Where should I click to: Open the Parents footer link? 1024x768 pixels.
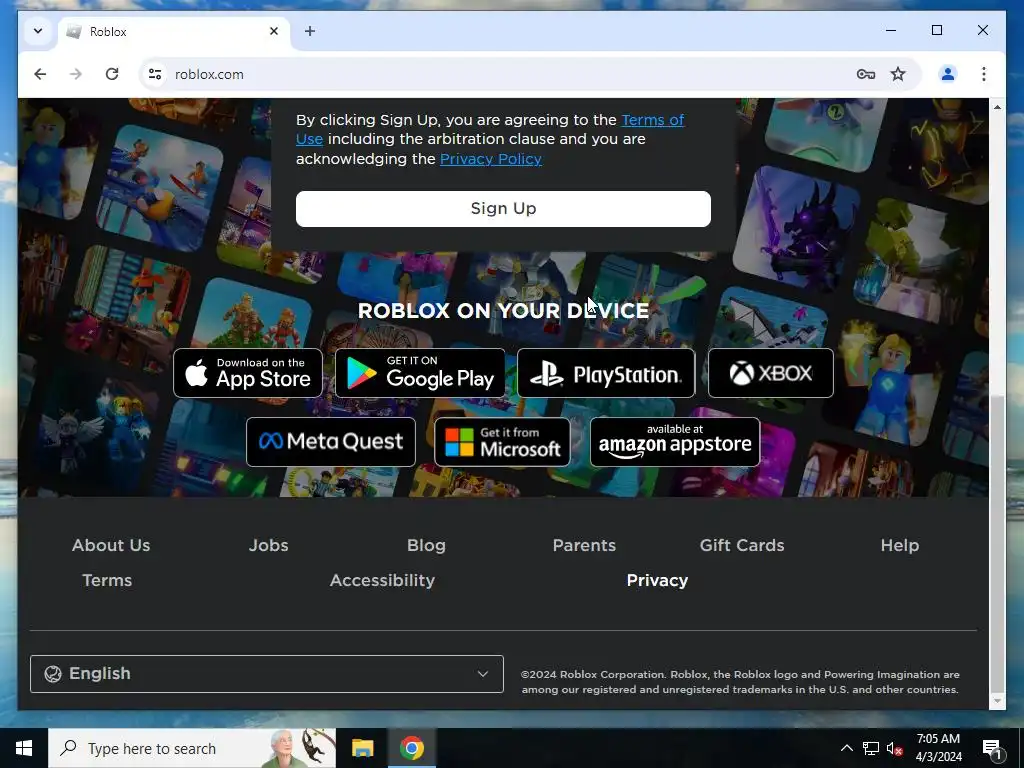[584, 545]
